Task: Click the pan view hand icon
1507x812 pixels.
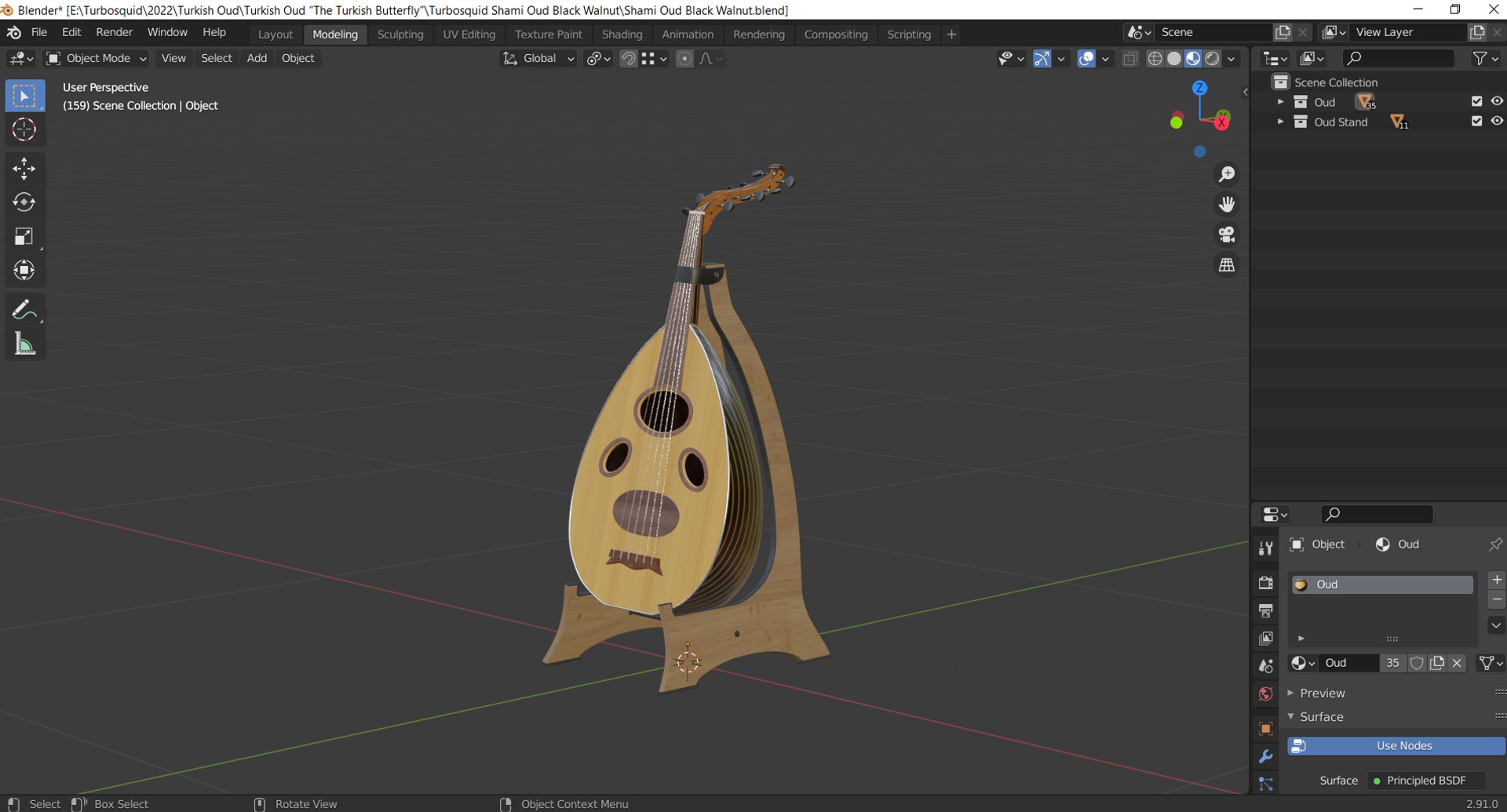Action: [x=1226, y=205]
